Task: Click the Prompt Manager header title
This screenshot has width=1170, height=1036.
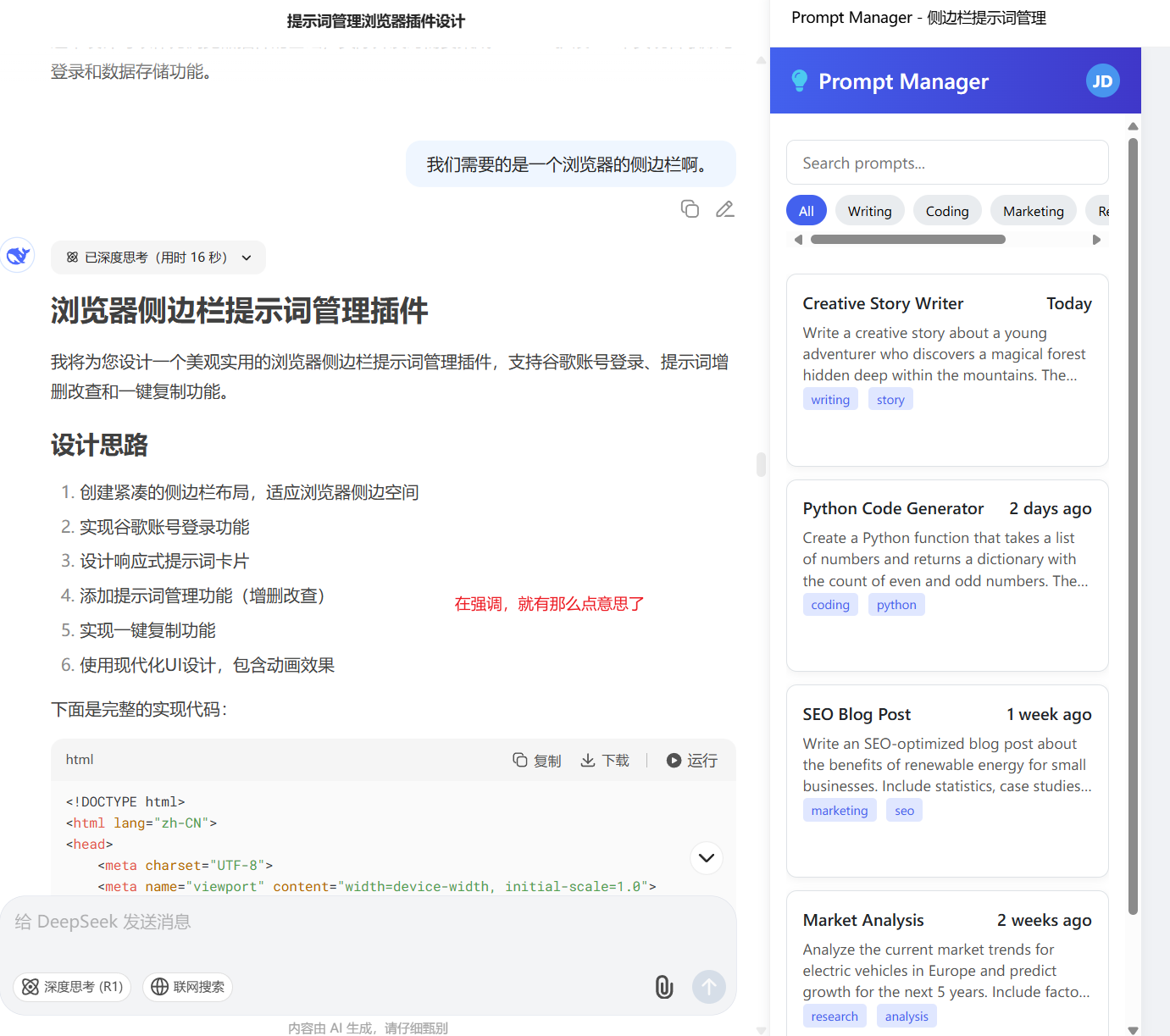Action: pyautogui.click(x=903, y=81)
